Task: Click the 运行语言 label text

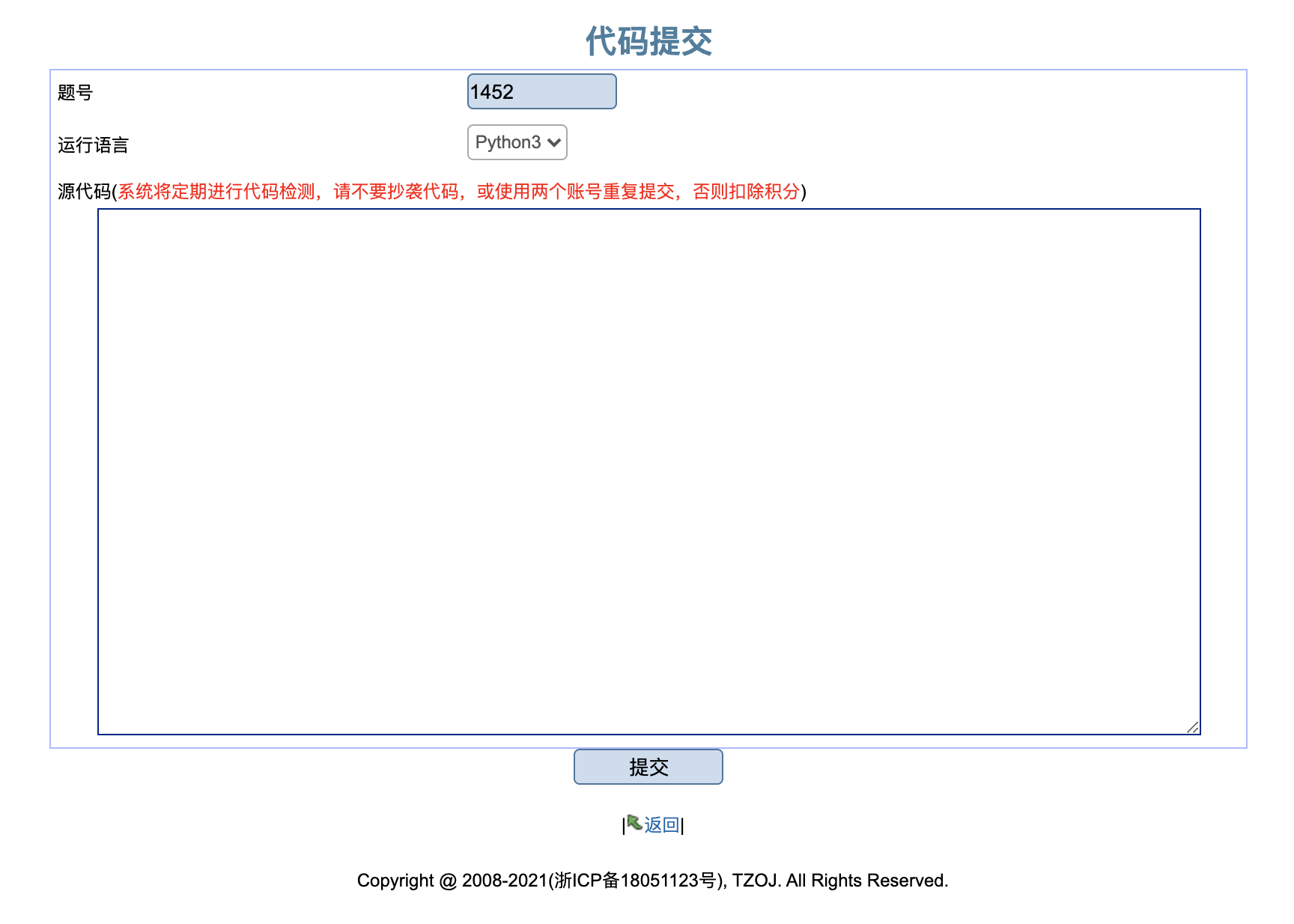Action: (x=91, y=144)
